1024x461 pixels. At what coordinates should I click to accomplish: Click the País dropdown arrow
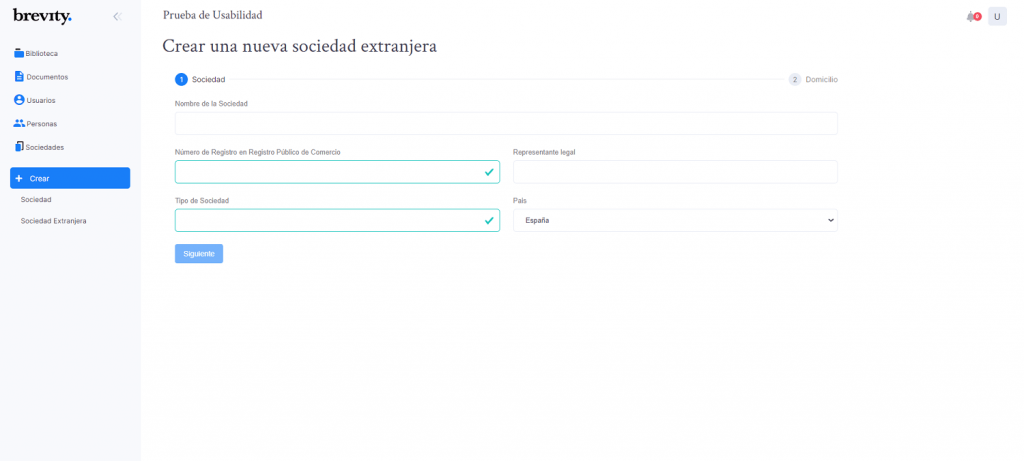[x=831, y=220]
